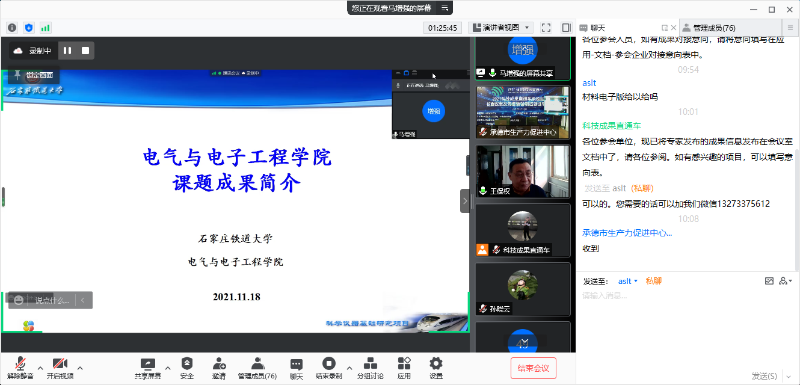Open Settings (设置) gear icon
Screen dimensions: 800x385
pos(436,368)
